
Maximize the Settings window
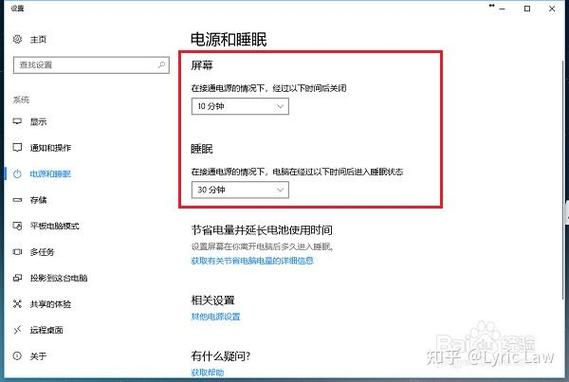click(x=527, y=9)
